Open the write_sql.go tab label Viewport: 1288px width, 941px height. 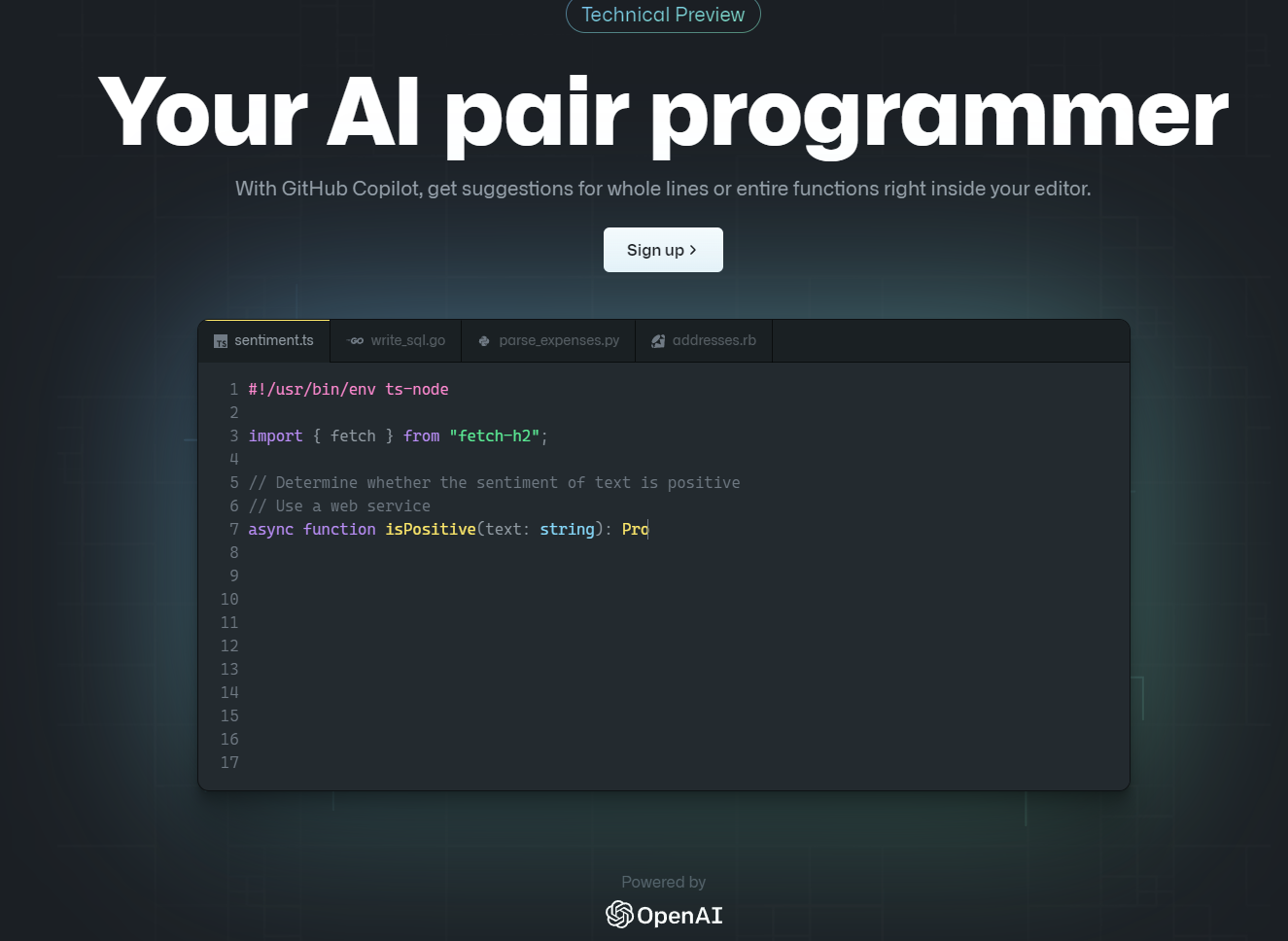(408, 340)
